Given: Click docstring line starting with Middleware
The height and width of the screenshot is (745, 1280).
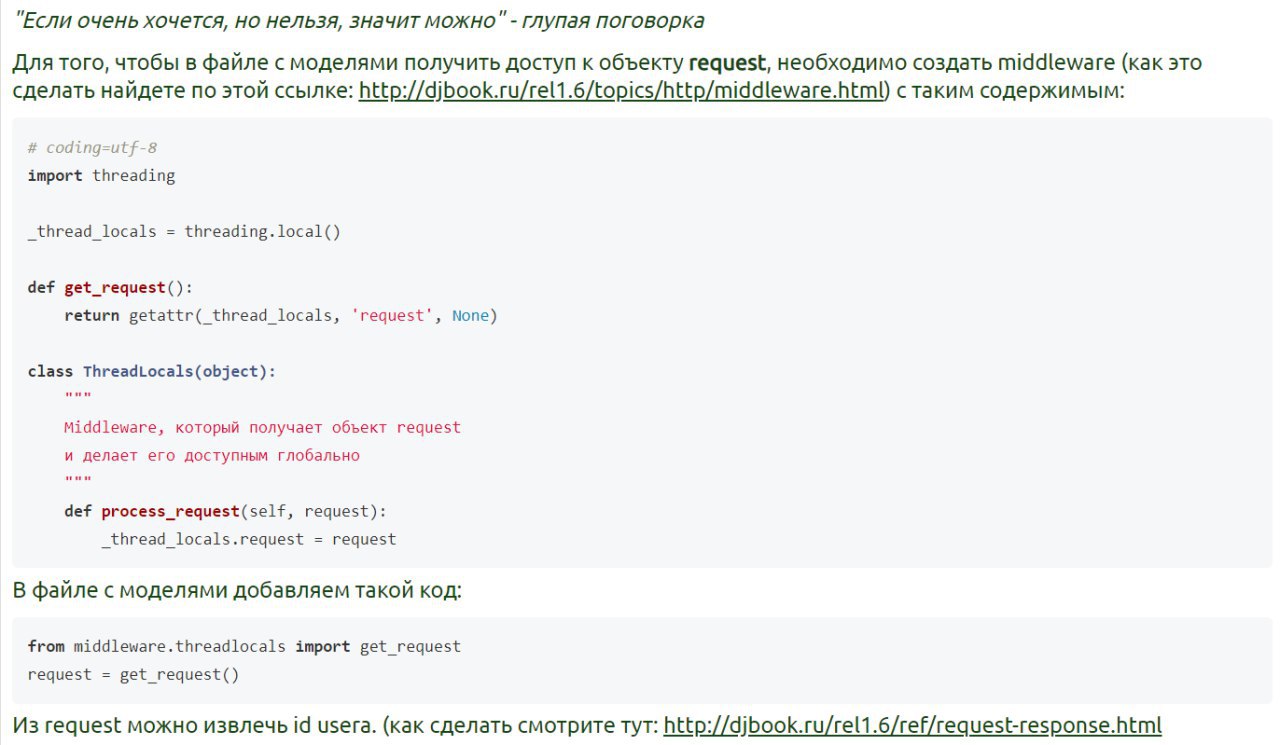Looking at the screenshot, I should [x=262, y=428].
